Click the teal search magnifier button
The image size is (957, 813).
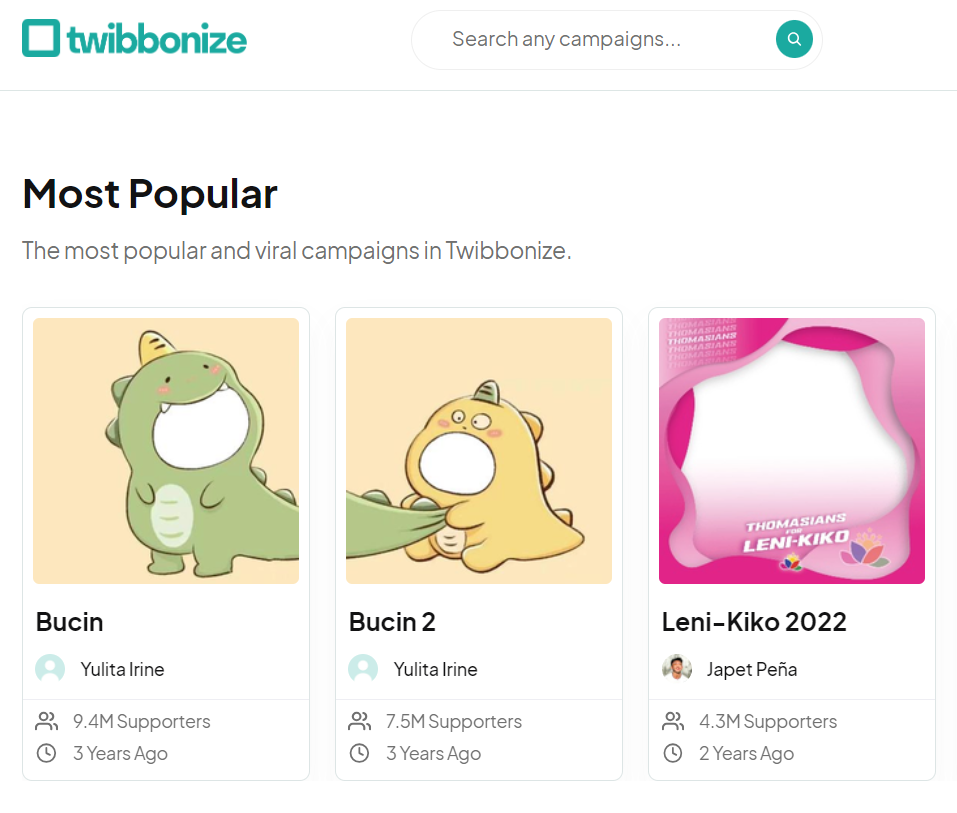click(794, 39)
